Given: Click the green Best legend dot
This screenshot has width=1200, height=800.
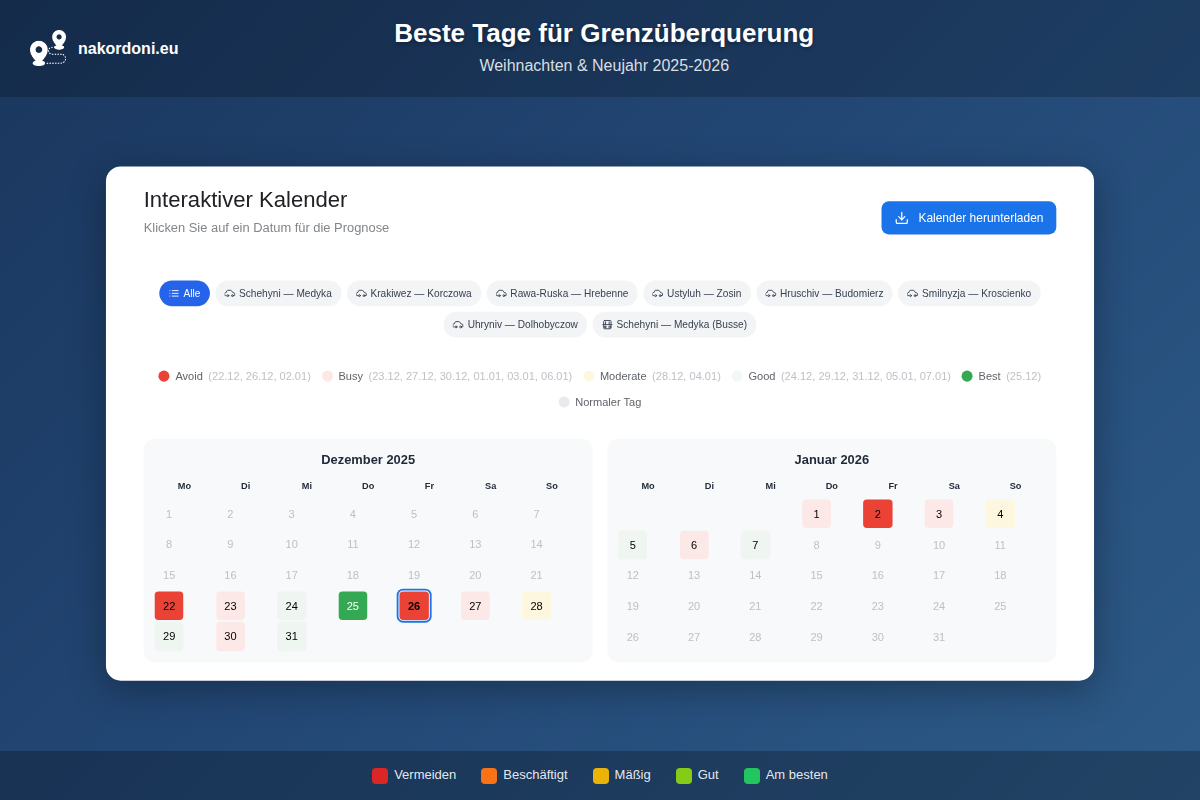Looking at the screenshot, I should tap(967, 376).
